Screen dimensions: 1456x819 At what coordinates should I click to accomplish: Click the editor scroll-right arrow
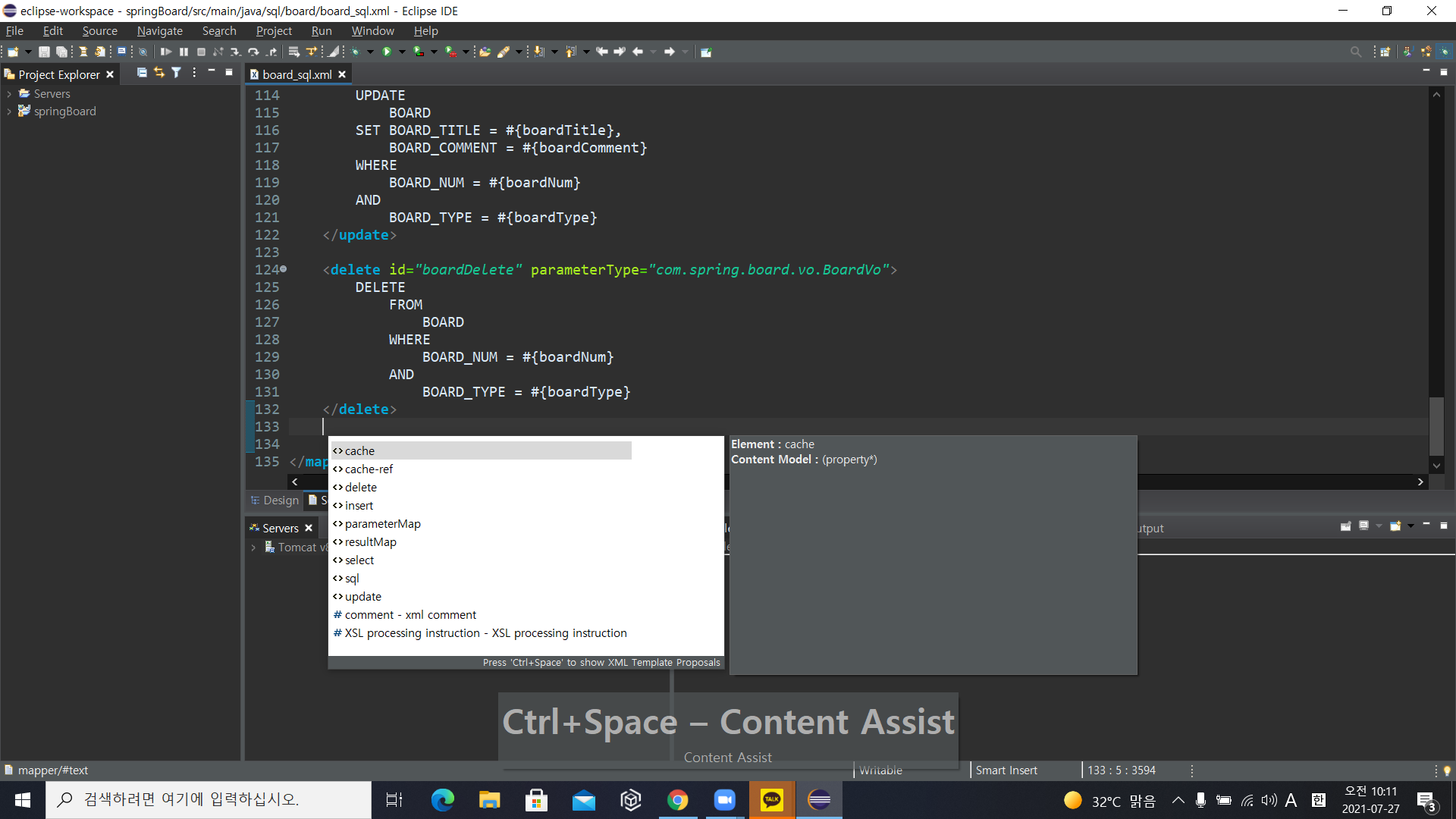[x=1420, y=482]
